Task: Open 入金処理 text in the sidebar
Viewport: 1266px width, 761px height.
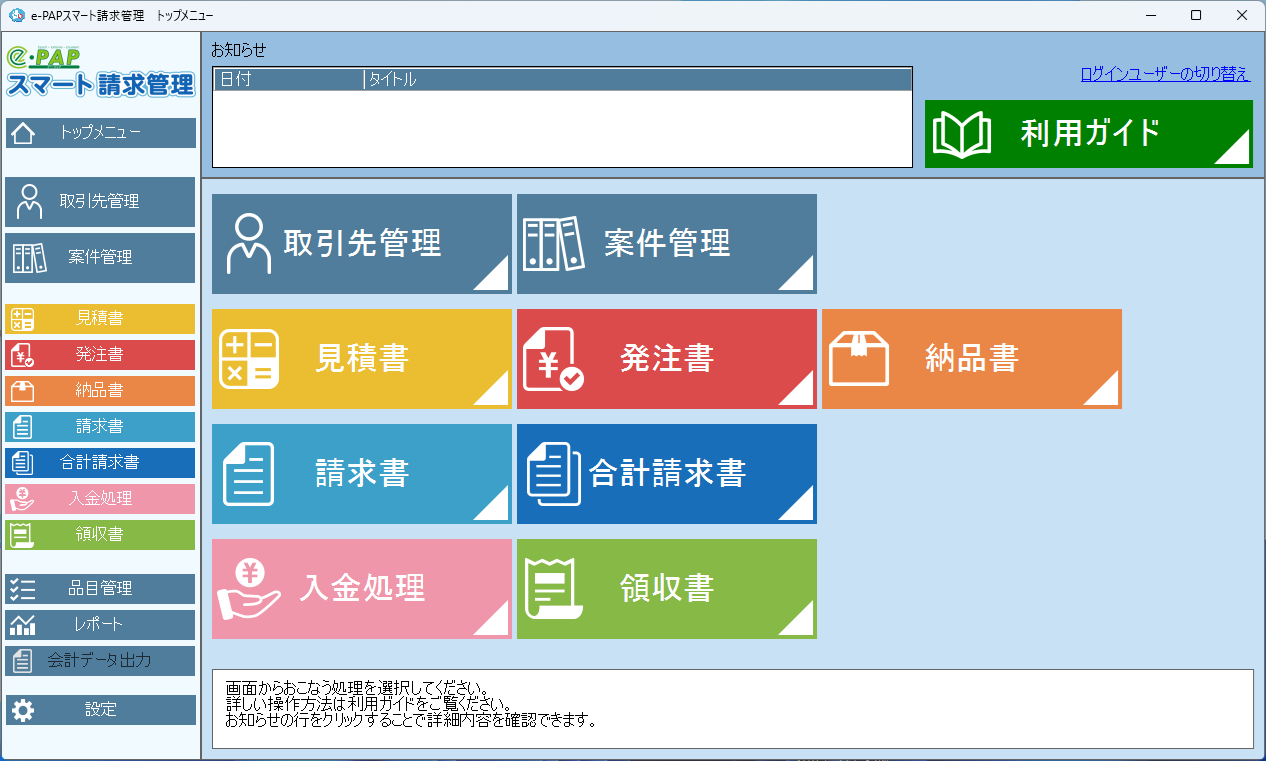Action: click(x=100, y=499)
